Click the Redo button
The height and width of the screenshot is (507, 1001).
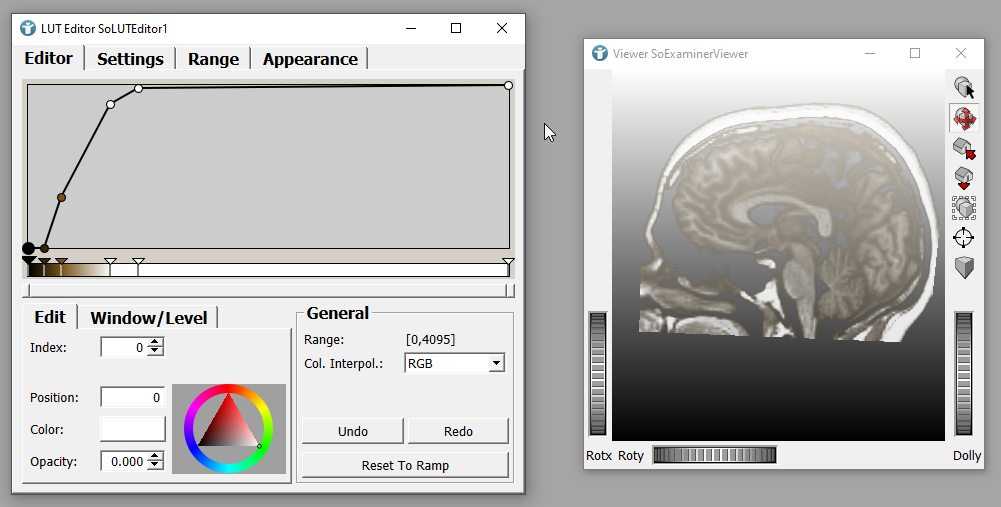tap(459, 431)
